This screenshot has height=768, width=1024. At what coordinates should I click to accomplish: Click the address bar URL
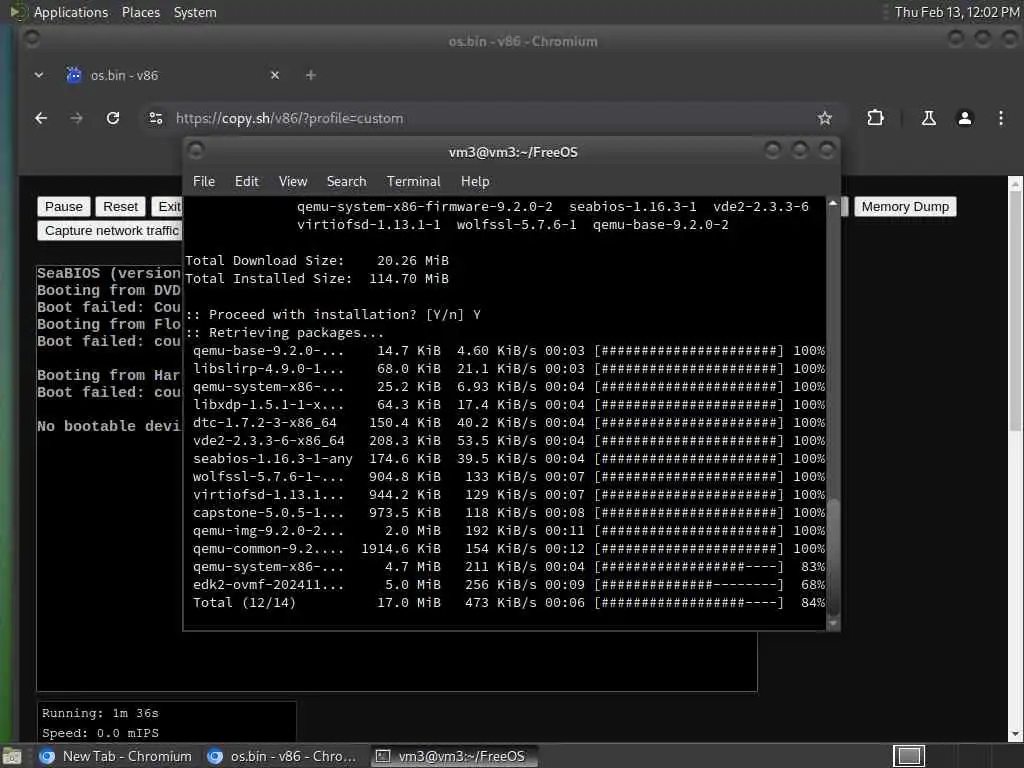pos(289,118)
